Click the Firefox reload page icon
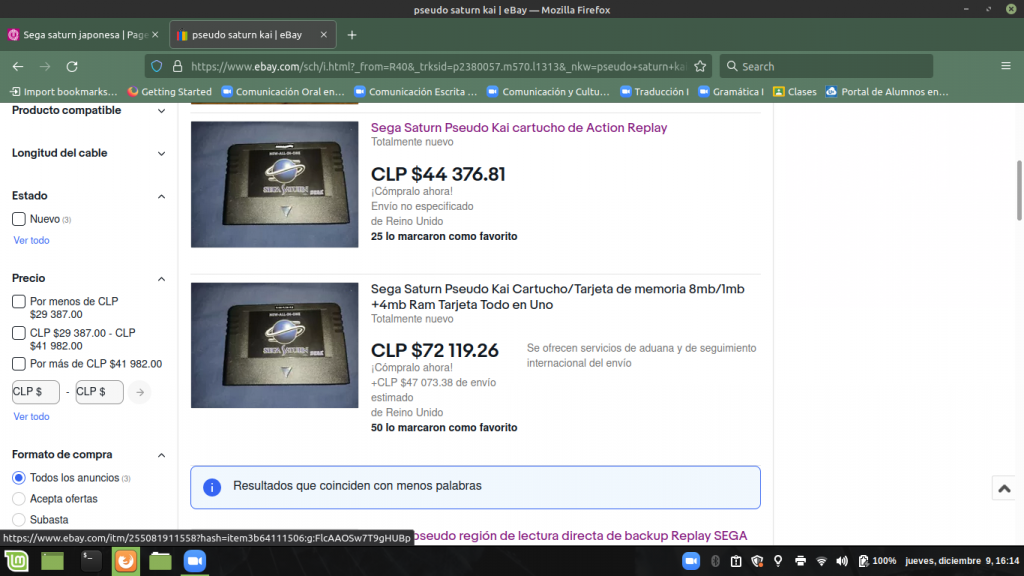 71,66
